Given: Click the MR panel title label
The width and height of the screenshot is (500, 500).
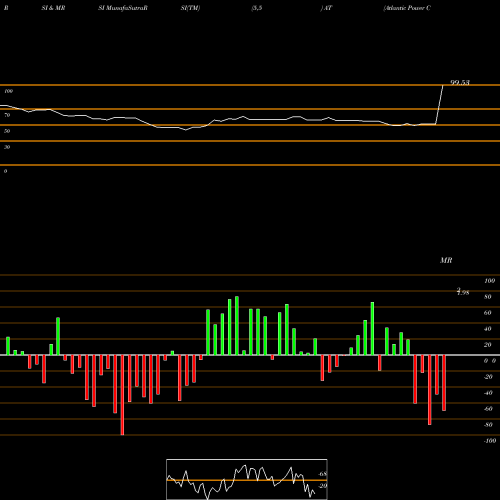Looking at the screenshot, I should 446,260.
